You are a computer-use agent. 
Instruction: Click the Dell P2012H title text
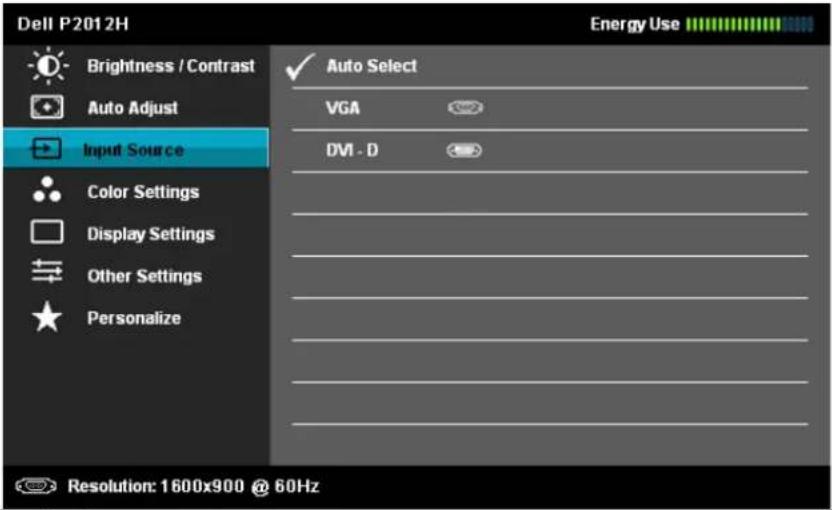(x=73, y=24)
